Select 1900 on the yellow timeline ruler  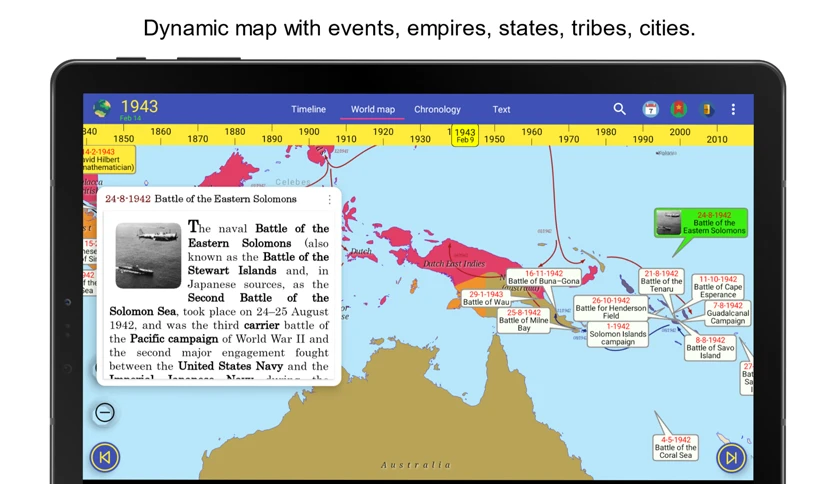point(309,132)
